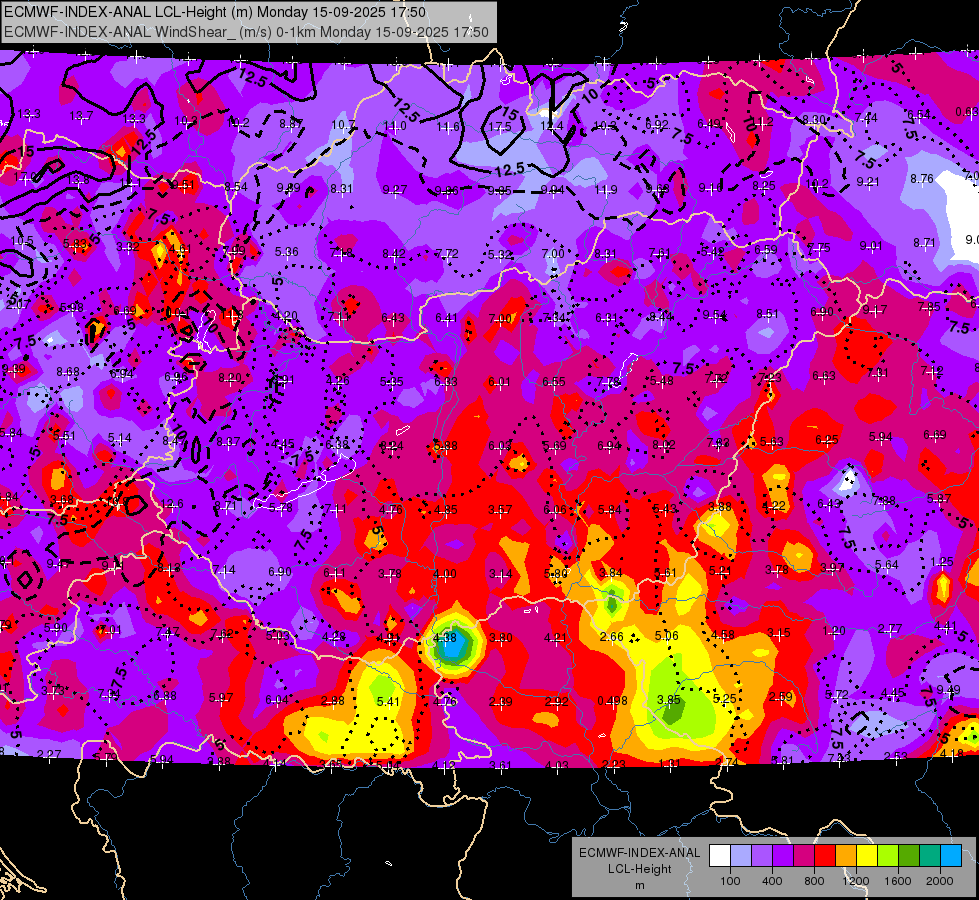Viewport: 979px width, 900px height.
Task: Click the shear value 5.64
Action: click(887, 565)
